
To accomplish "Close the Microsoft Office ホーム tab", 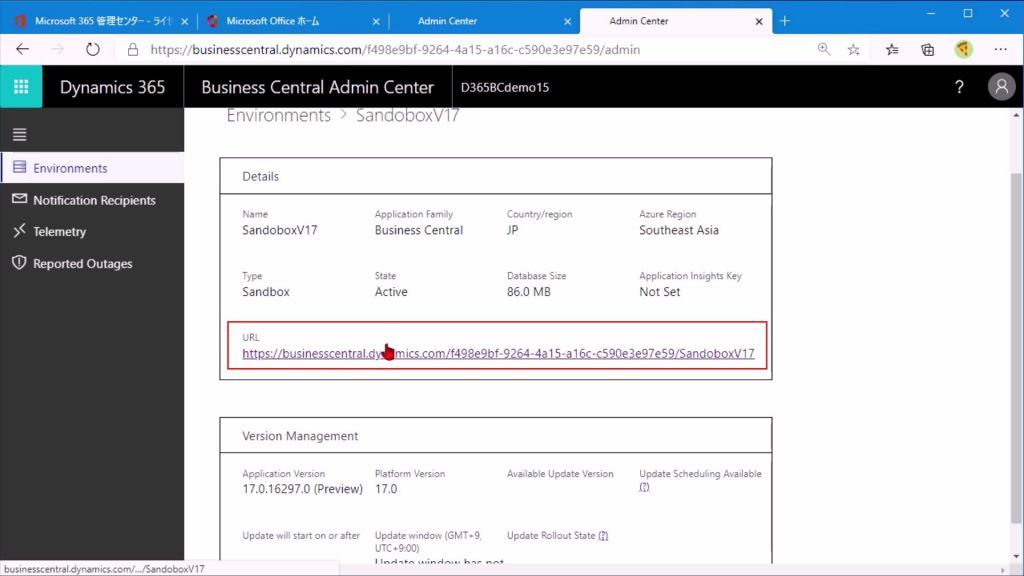I will 376,22.
